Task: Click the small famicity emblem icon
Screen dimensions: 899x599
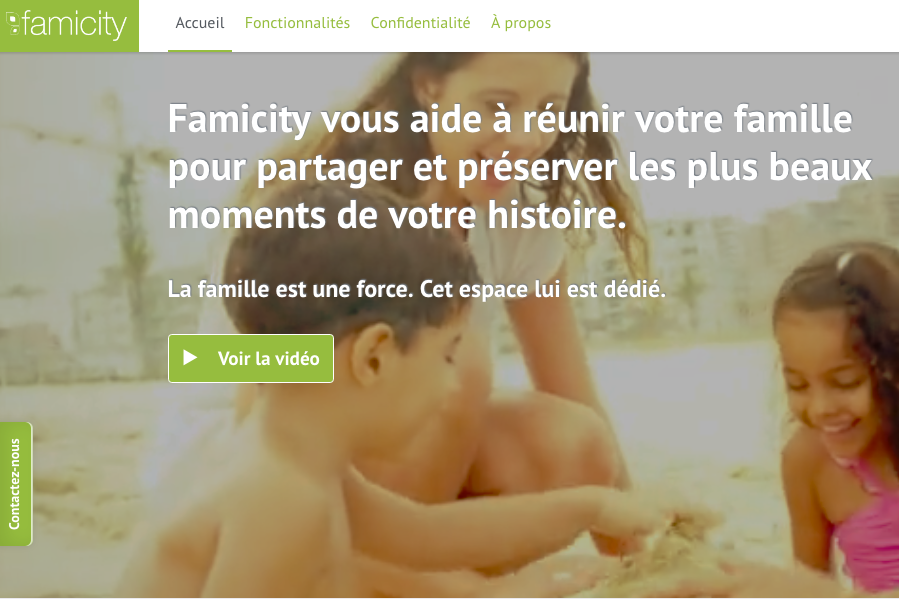Action: point(13,24)
